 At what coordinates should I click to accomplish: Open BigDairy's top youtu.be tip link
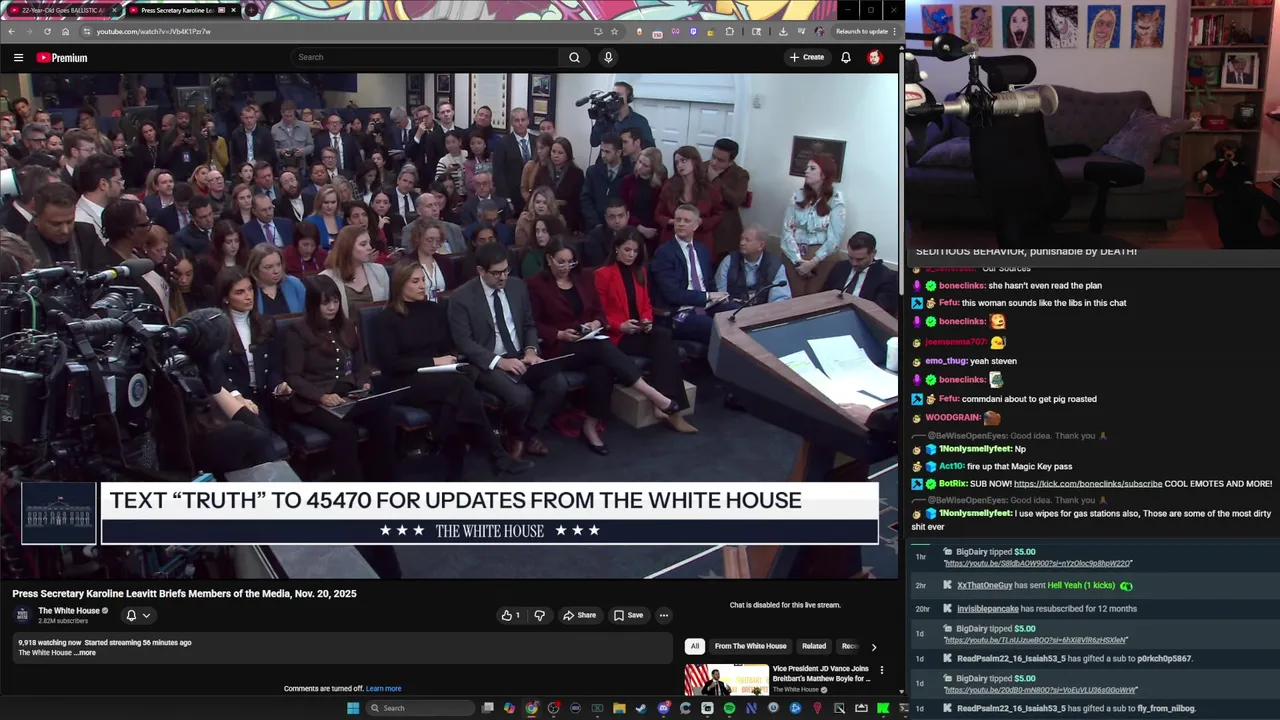pyautogui.click(x=1038, y=564)
